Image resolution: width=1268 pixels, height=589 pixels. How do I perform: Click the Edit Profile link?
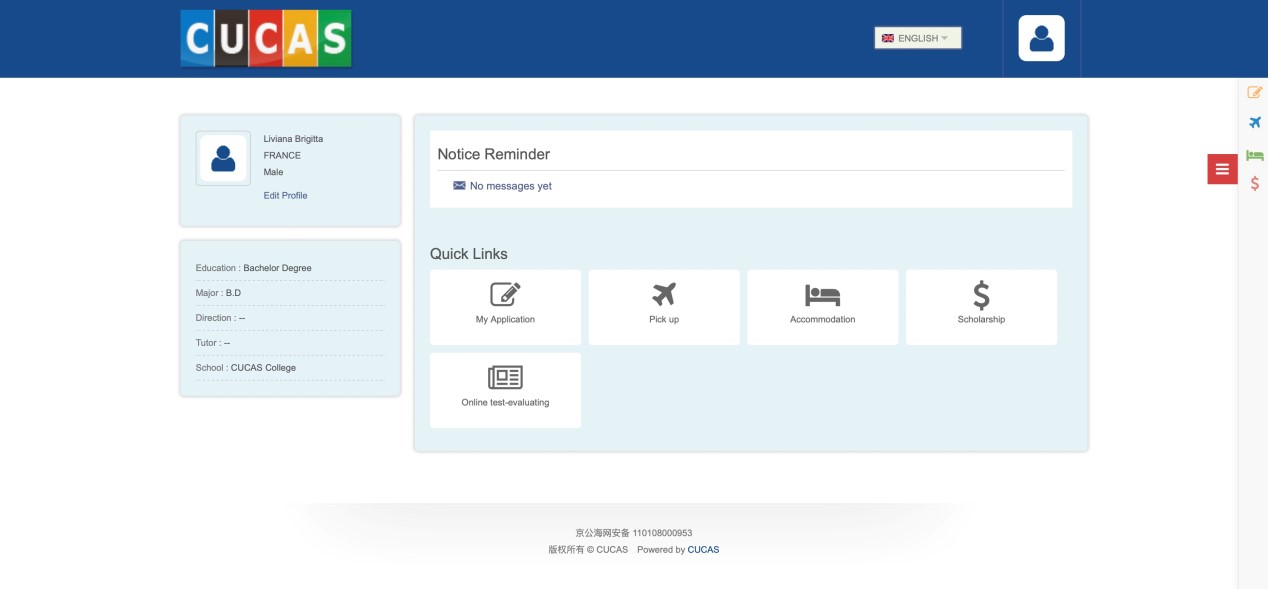click(285, 196)
